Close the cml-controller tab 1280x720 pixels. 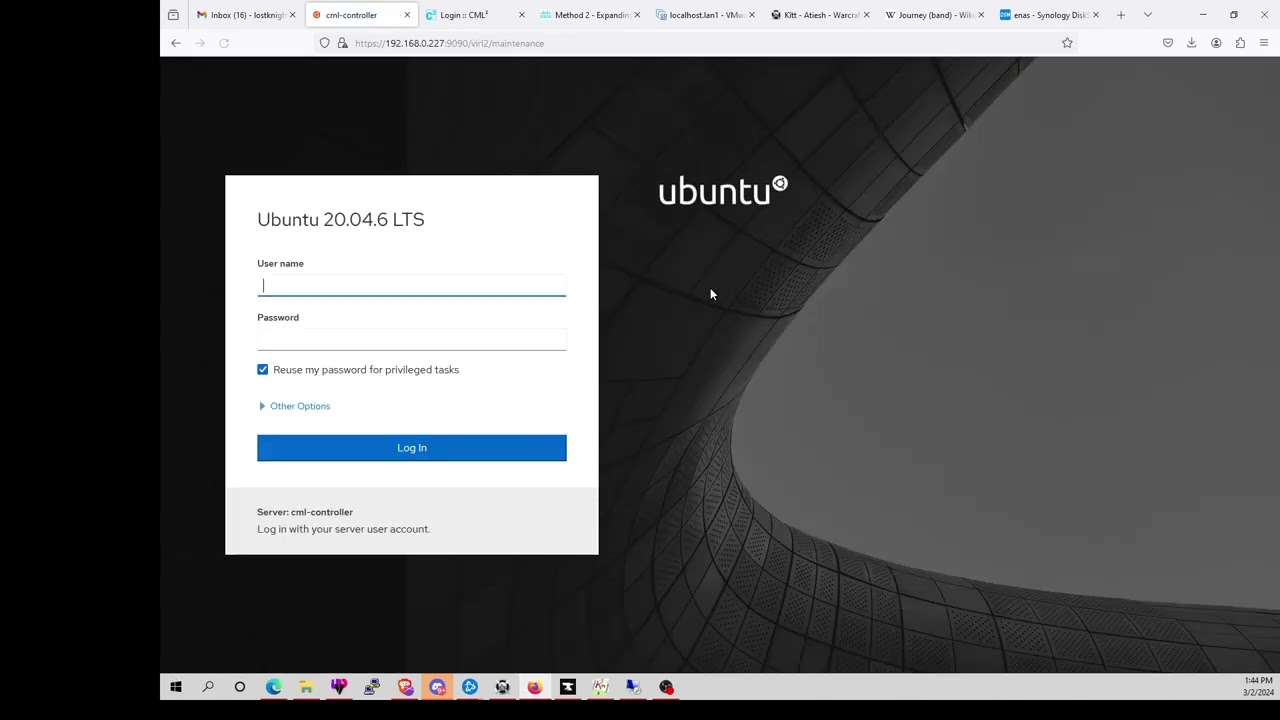(407, 15)
